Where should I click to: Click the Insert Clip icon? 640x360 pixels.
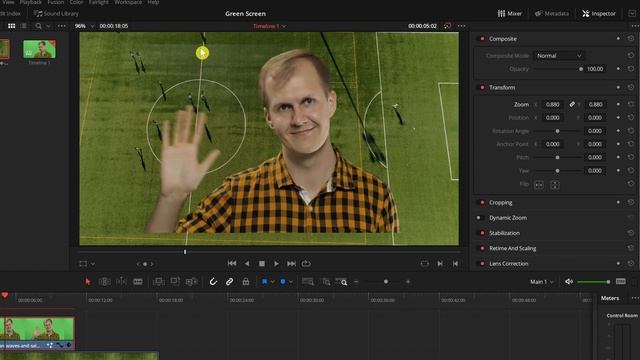tap(158, 282)
